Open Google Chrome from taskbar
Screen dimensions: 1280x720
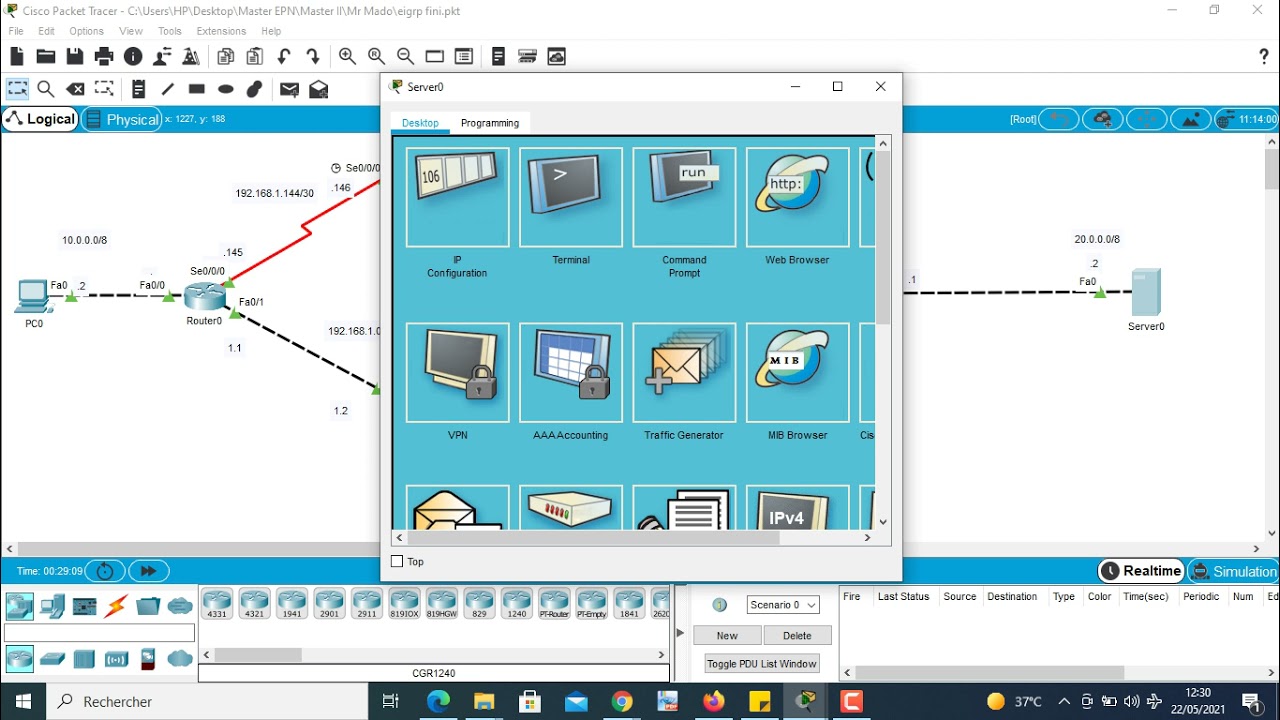pos(622,701)
